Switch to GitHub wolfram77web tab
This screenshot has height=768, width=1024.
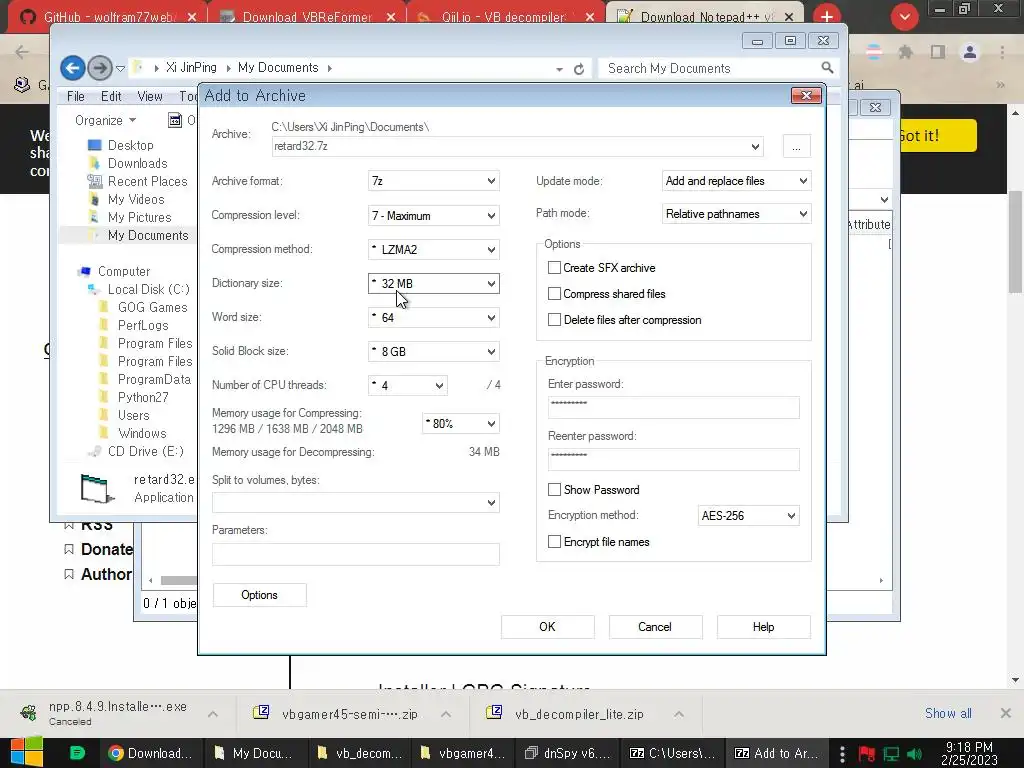[108, 17]
